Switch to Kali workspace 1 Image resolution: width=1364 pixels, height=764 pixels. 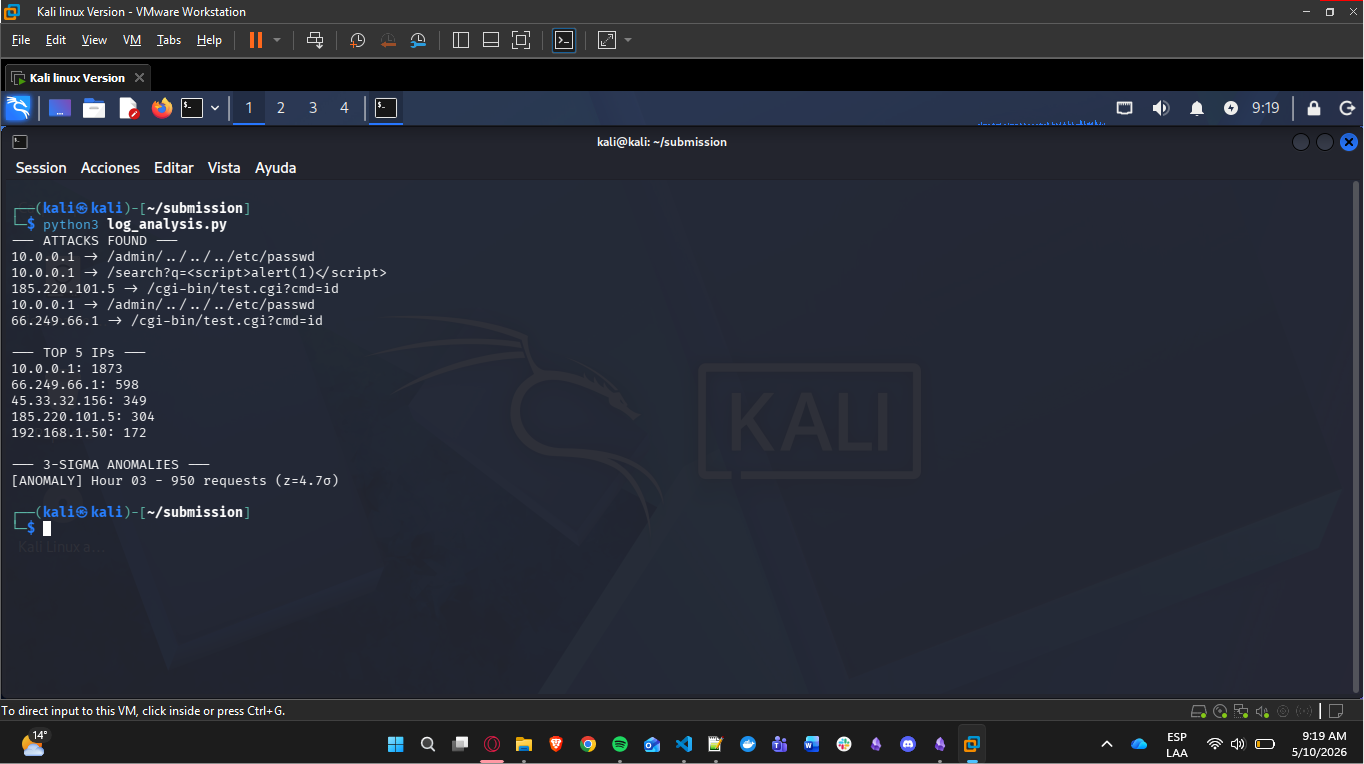click(249, 108)
